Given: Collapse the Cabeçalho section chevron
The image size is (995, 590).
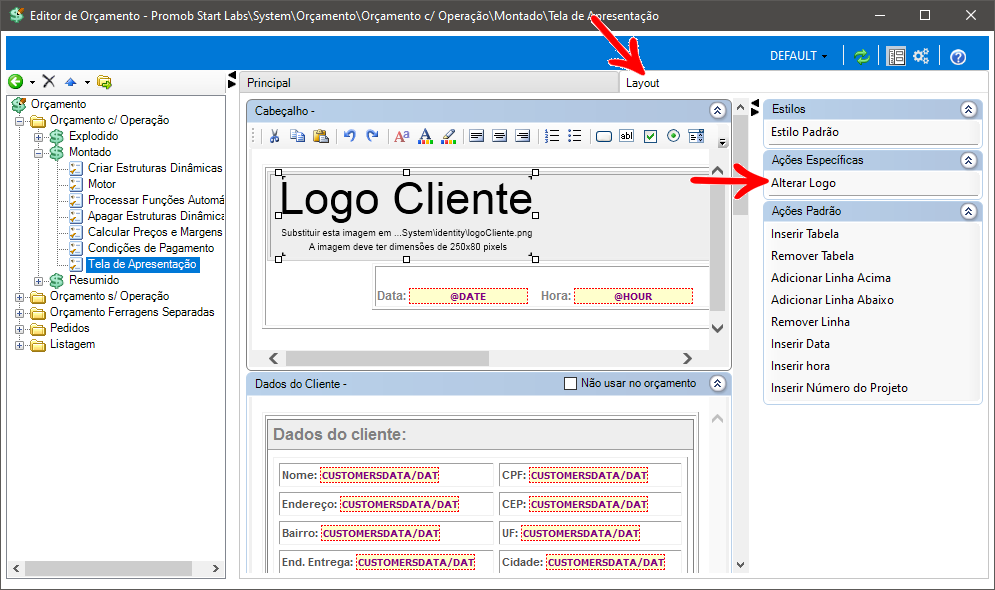Looking at the screenshot, I should (x=717, y=110).
